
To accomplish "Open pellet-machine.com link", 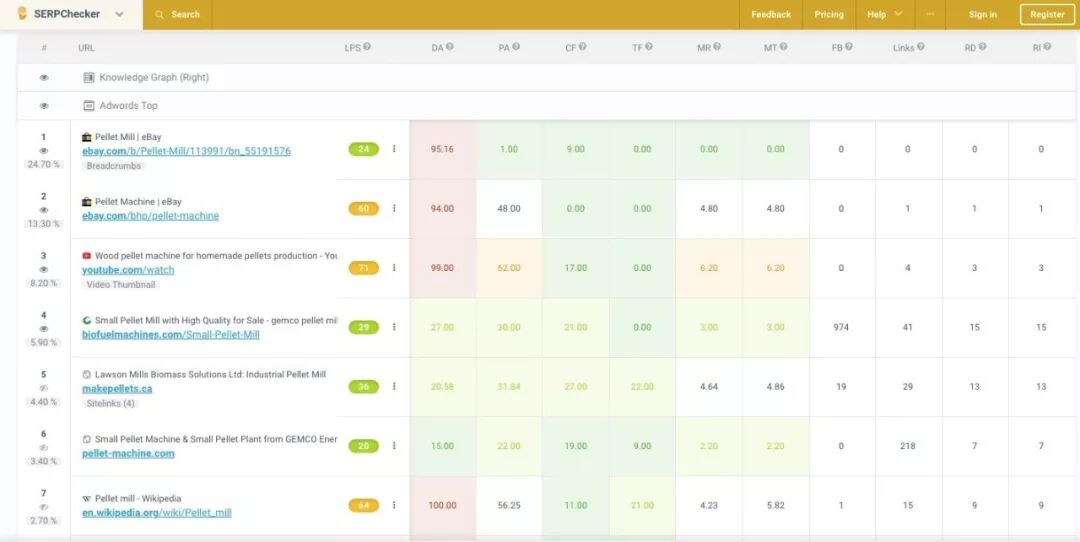I will 128,453.
